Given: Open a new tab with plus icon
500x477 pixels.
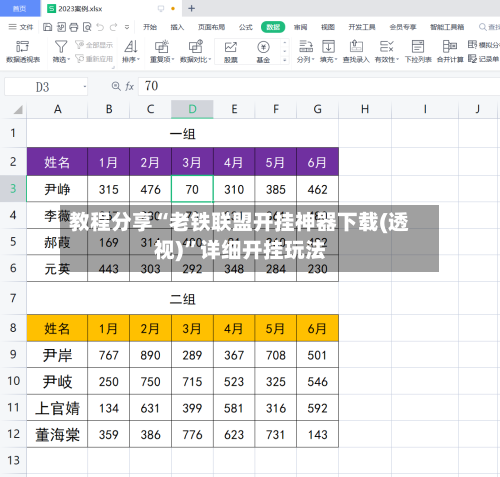Looking at the screenshot, I should (x=191, y=8).
